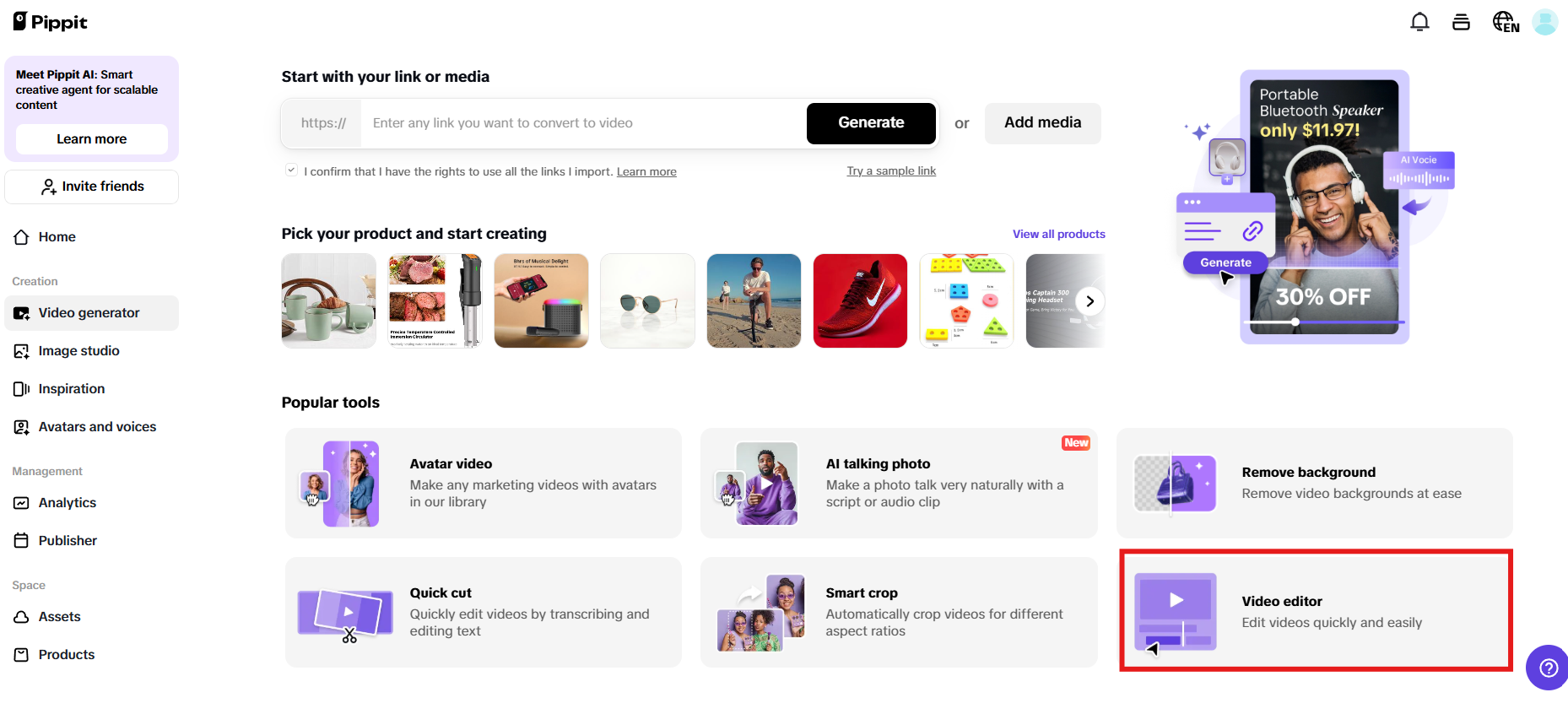
Task: Open the help menu in the corner
Action: [x=1548, y=668]
